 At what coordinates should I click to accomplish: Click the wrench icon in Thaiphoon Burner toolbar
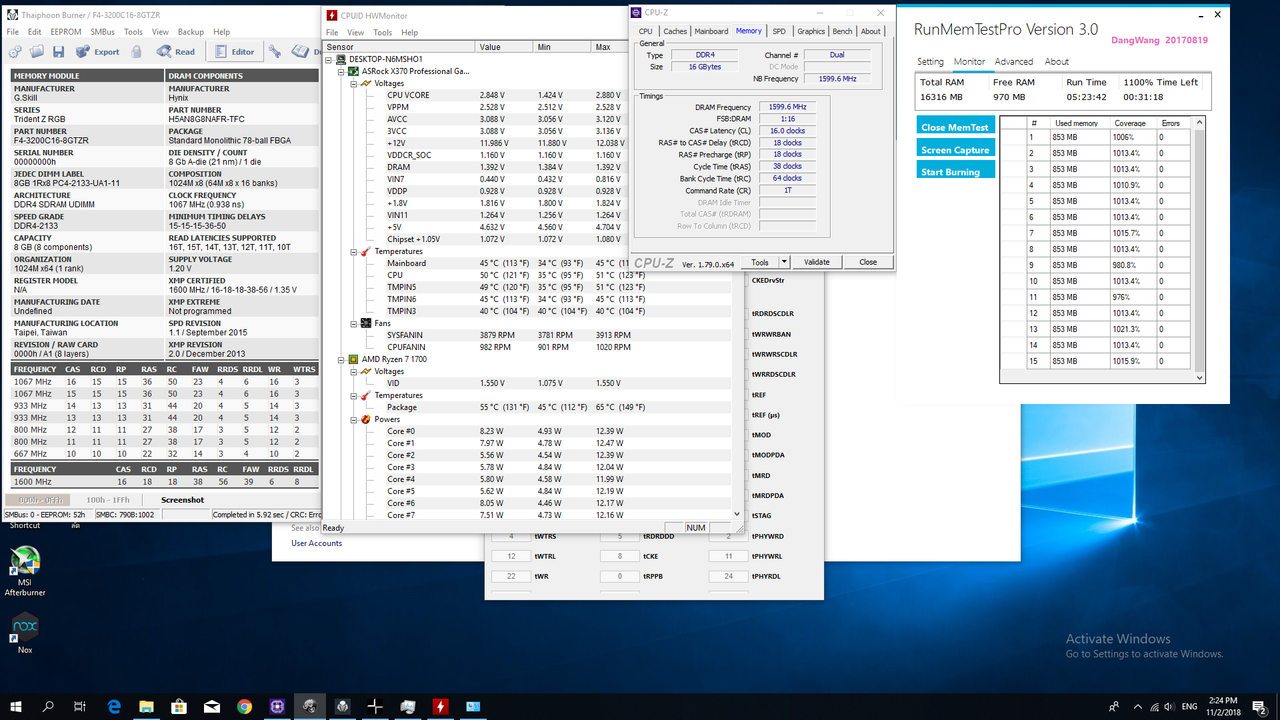(275, 51)
